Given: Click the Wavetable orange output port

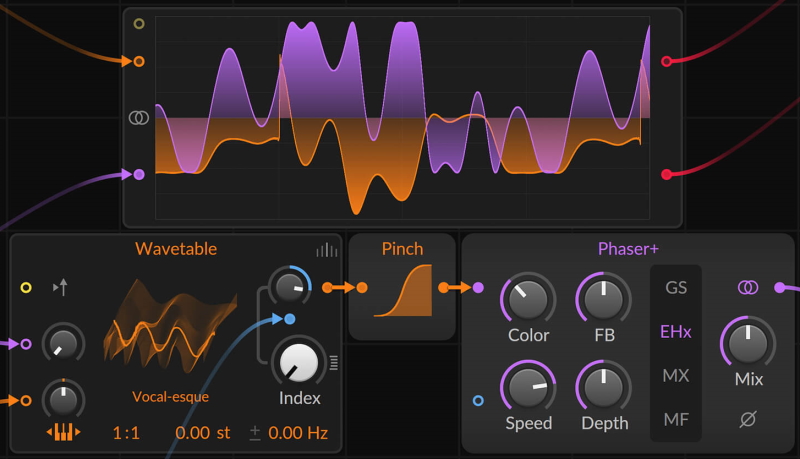Looking at the screenshot, I should point(327,288).
